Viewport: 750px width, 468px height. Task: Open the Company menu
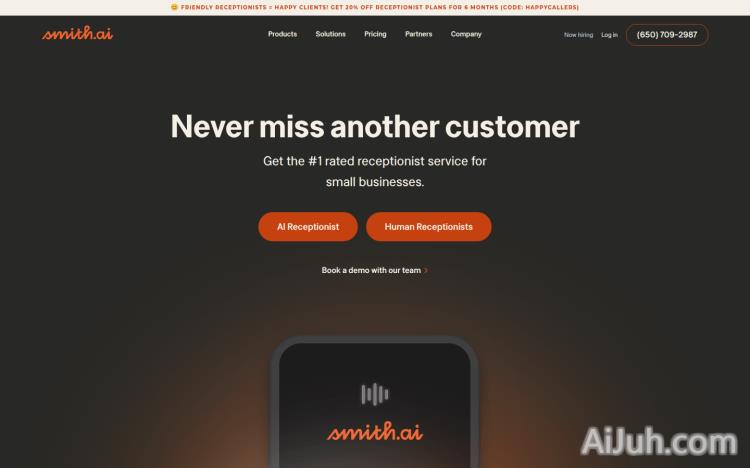tap(466, 34)
